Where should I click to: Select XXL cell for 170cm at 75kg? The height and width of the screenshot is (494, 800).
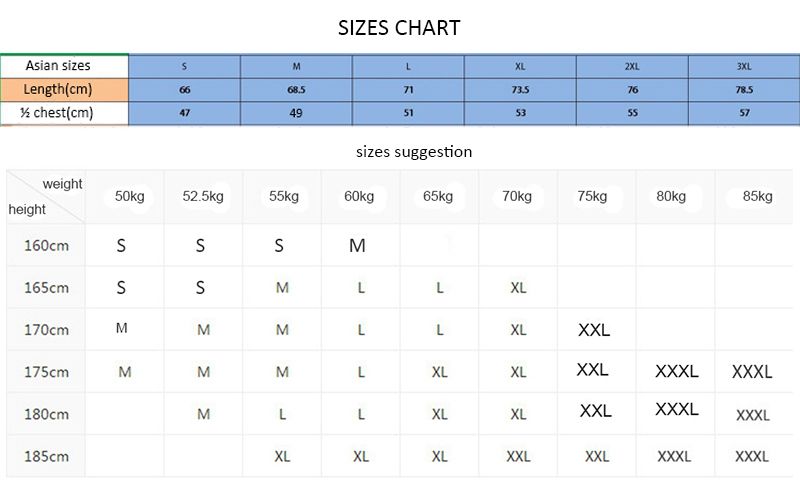pyautogui.click(x=594, y=330)
